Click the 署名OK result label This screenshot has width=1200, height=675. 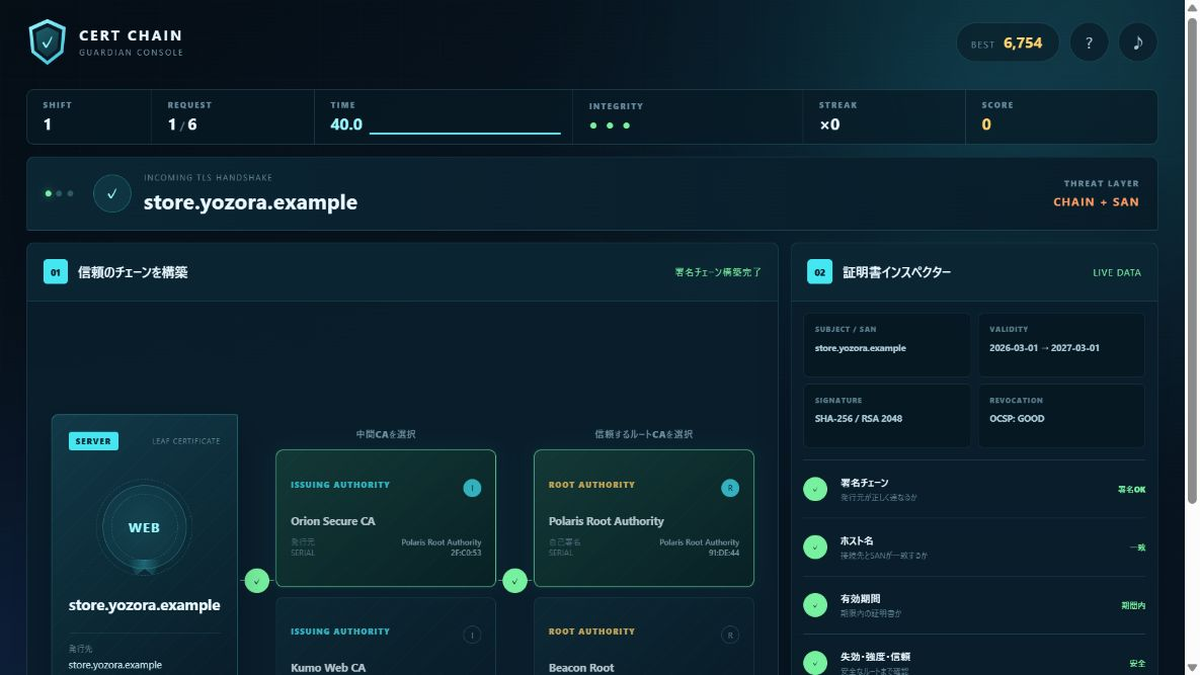tap(1132, 490)
